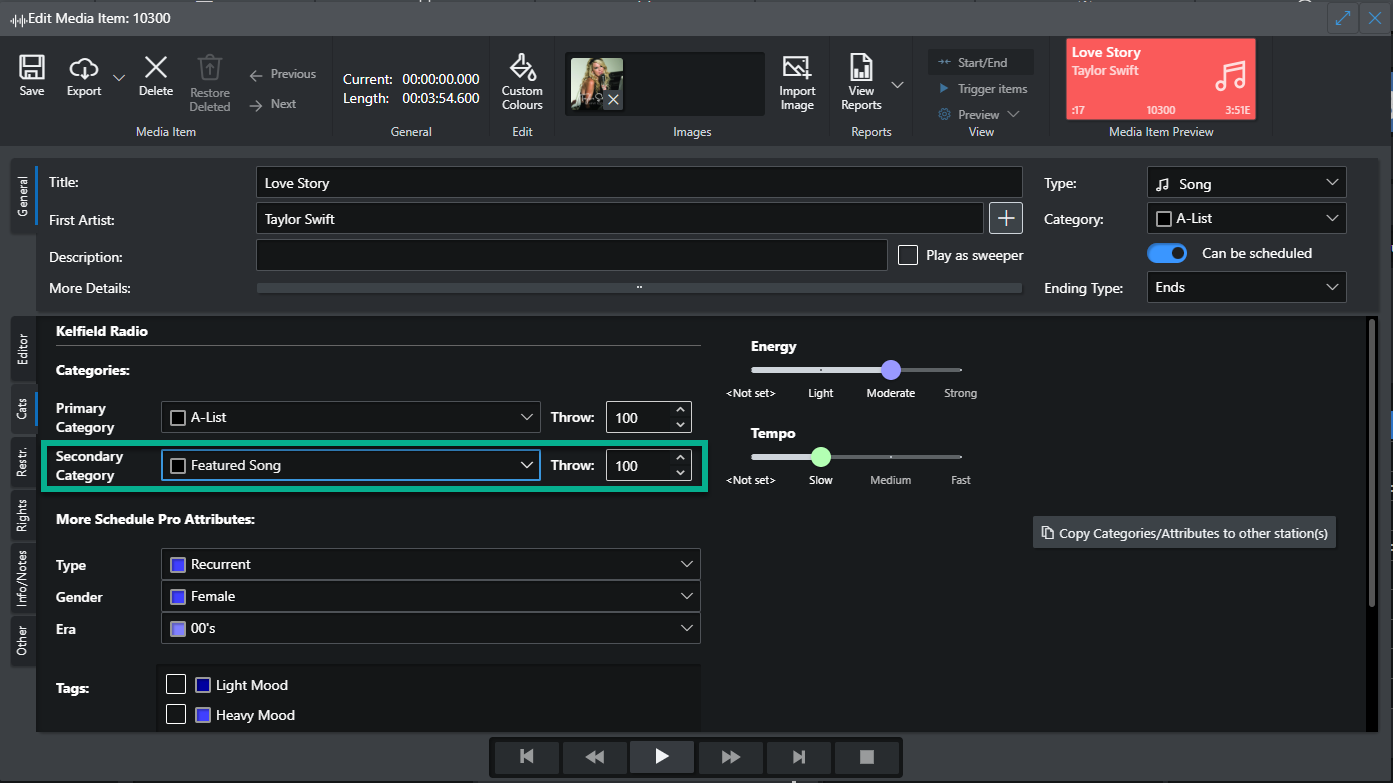Image resolution: width=1393 pixels, height=783 pixels.
Task: Open the top A-List Category dropdown
Action: (x=1246, y=218)
